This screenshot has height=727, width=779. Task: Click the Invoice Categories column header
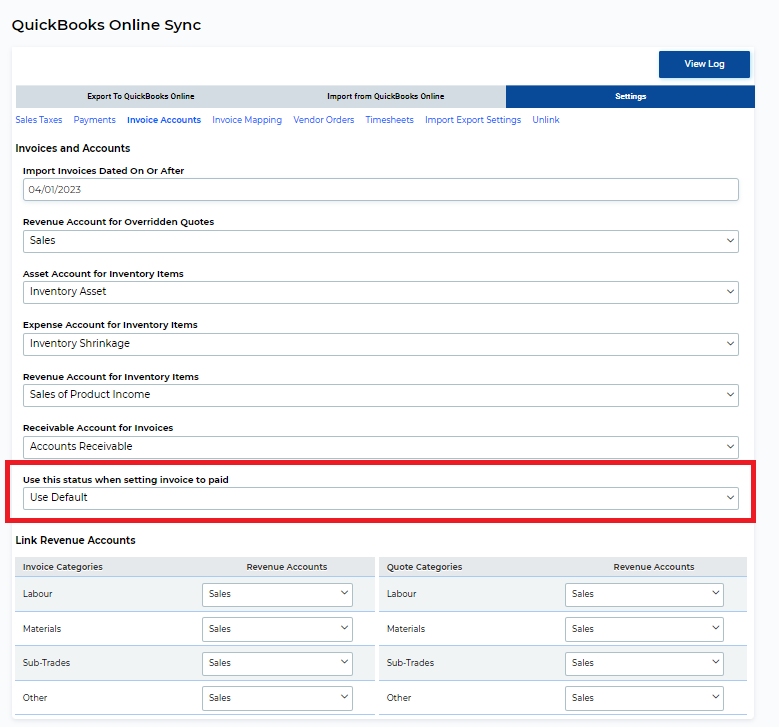(x=63, y=567)
